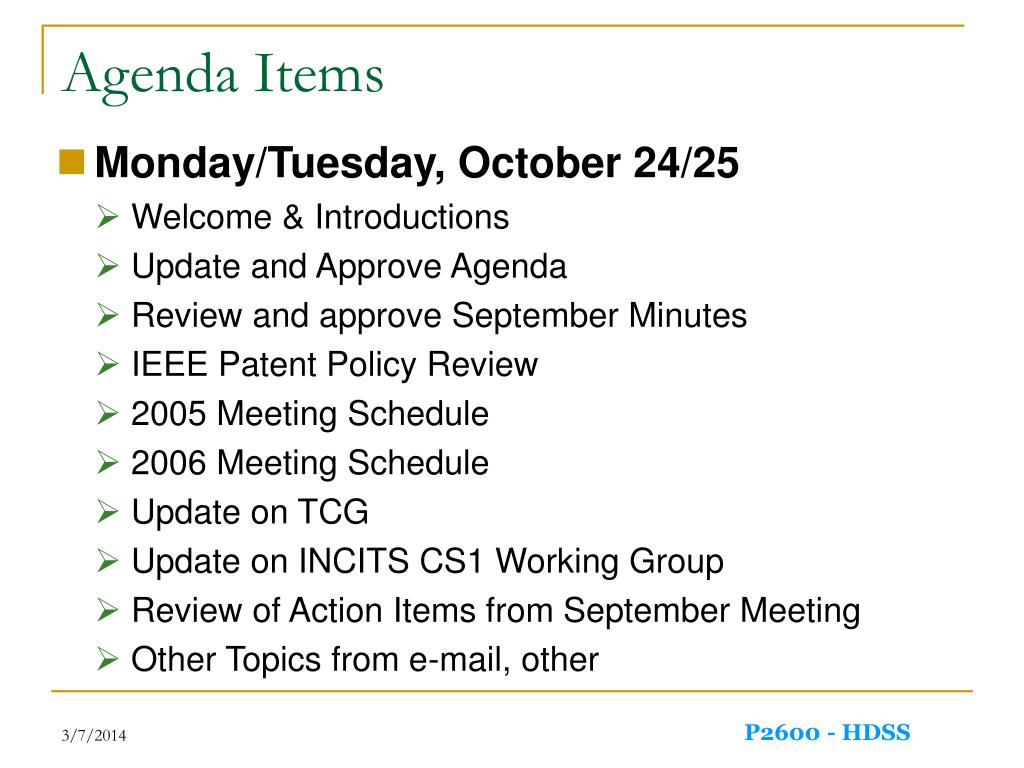1024x768 pixels.
Task: Click arrow bullet before 2006 Meeting Schedule
Action: (x=108, y=462)
